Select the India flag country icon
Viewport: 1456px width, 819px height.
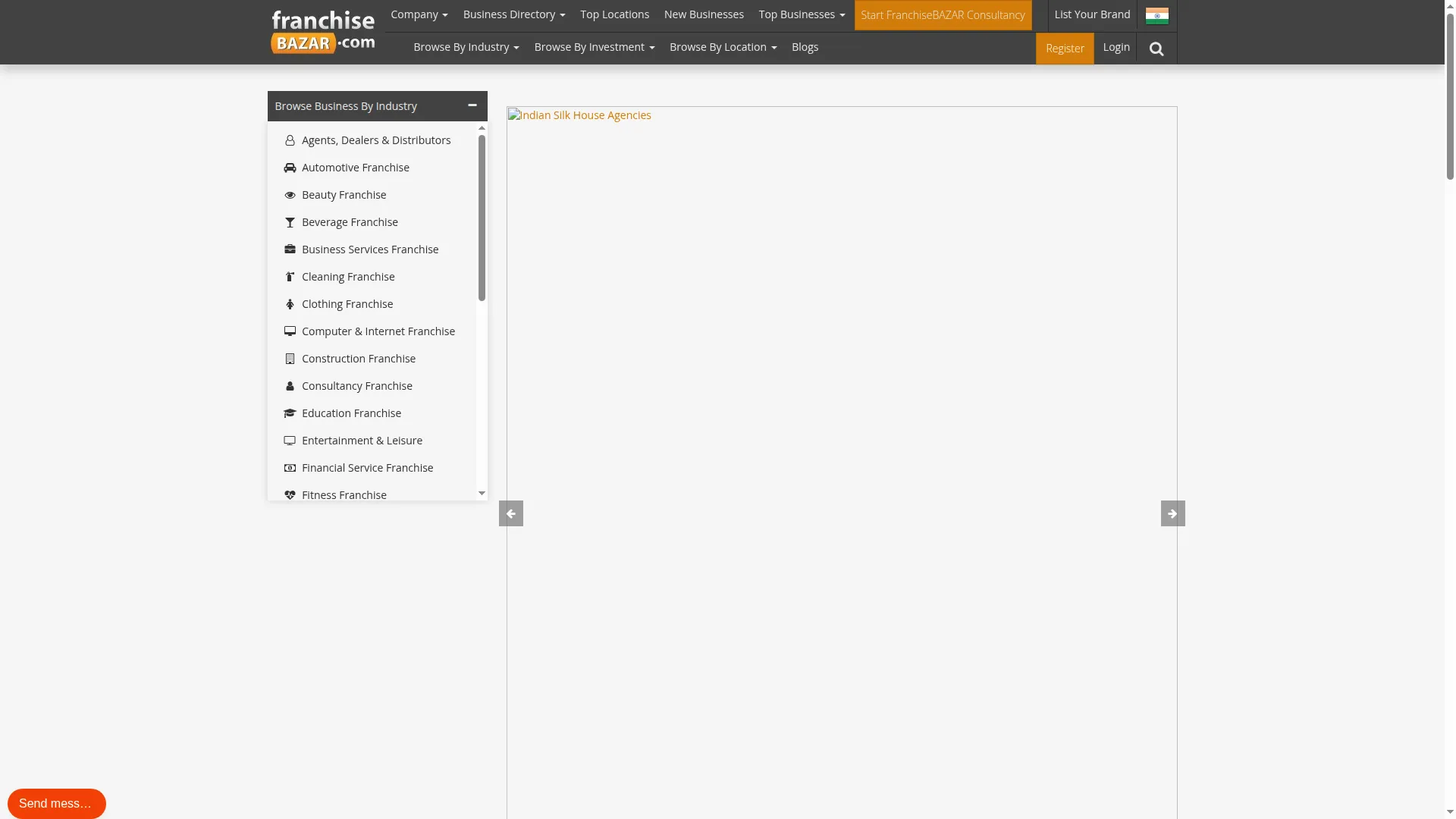[1156, 15]
